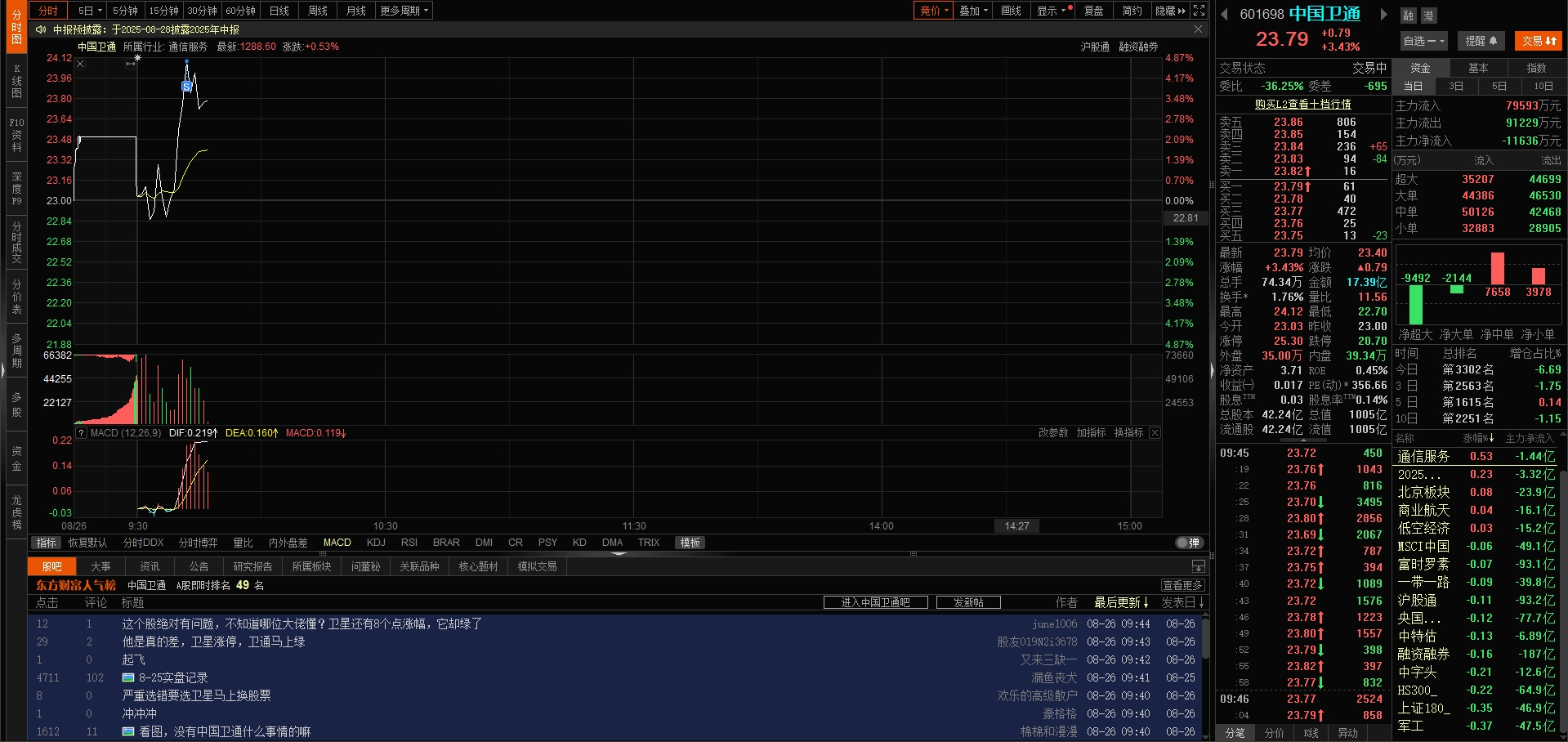Click the horizontal double-arrow icon on chart
1568x742 pixels.
tap(131, 64)
